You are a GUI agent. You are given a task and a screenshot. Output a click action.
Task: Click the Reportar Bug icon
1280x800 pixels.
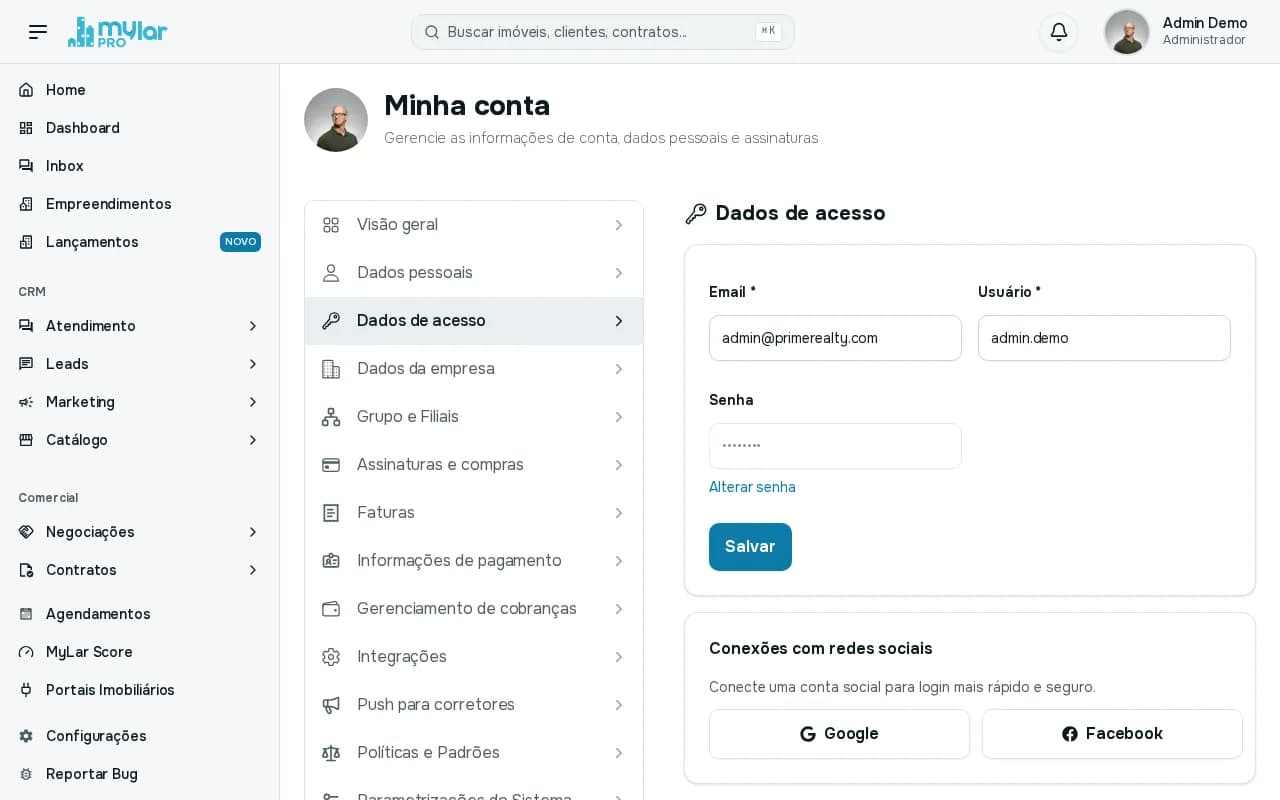[x=26, y=774]
